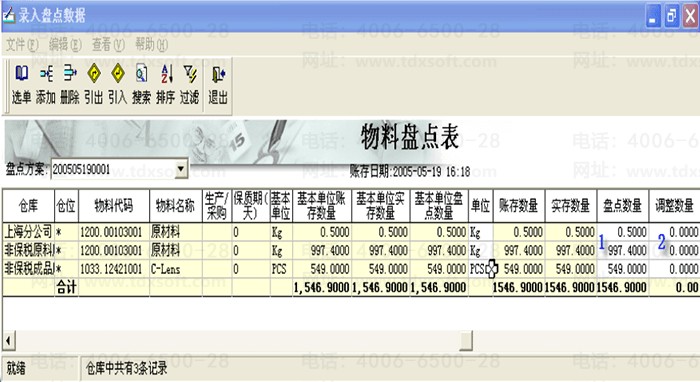Click the 选单 book icon in toolbar

(x=21, y=74)
